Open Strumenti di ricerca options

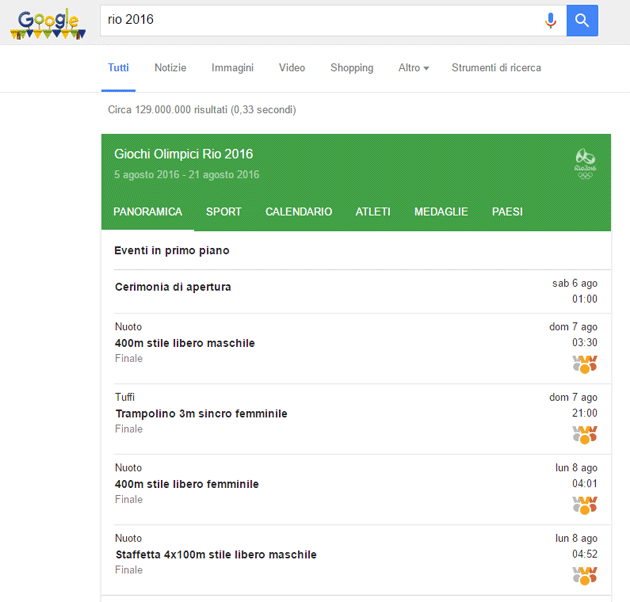point(496,68)
